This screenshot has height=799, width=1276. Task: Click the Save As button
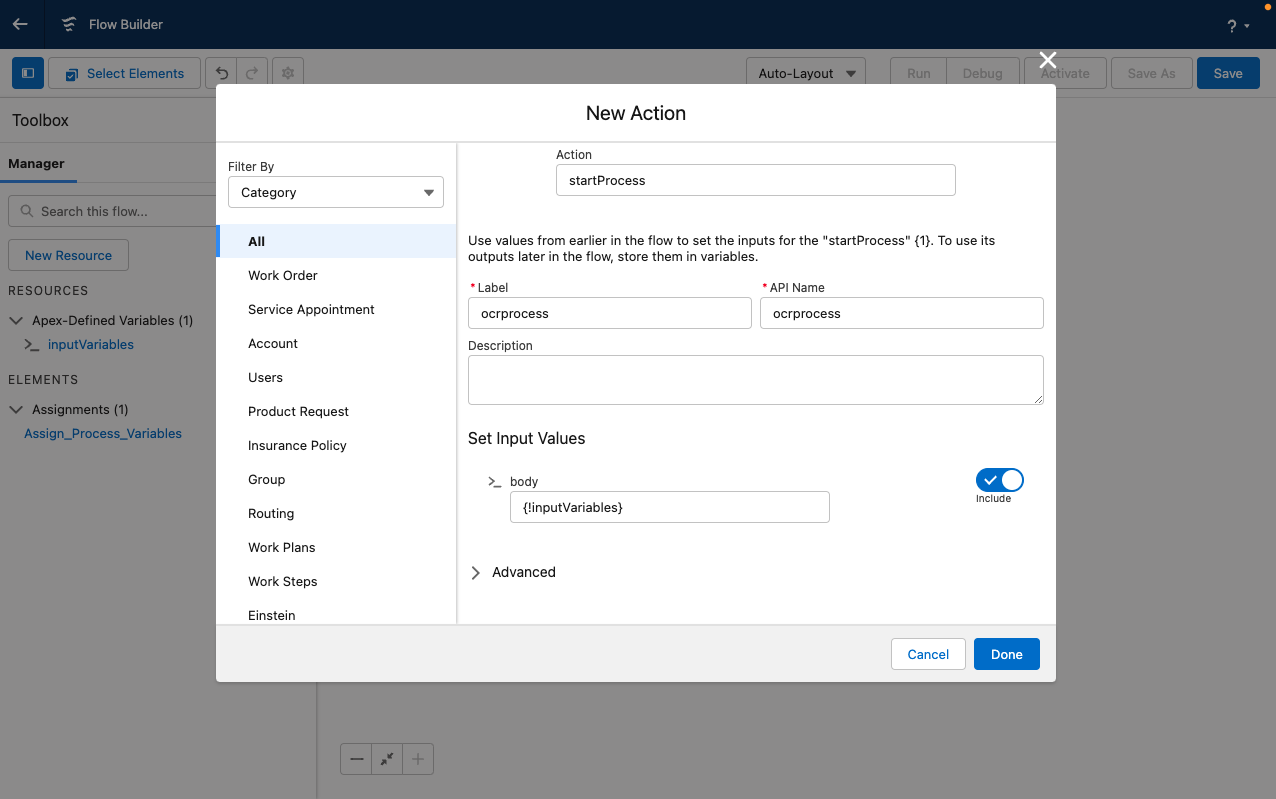pos(1151,73)
